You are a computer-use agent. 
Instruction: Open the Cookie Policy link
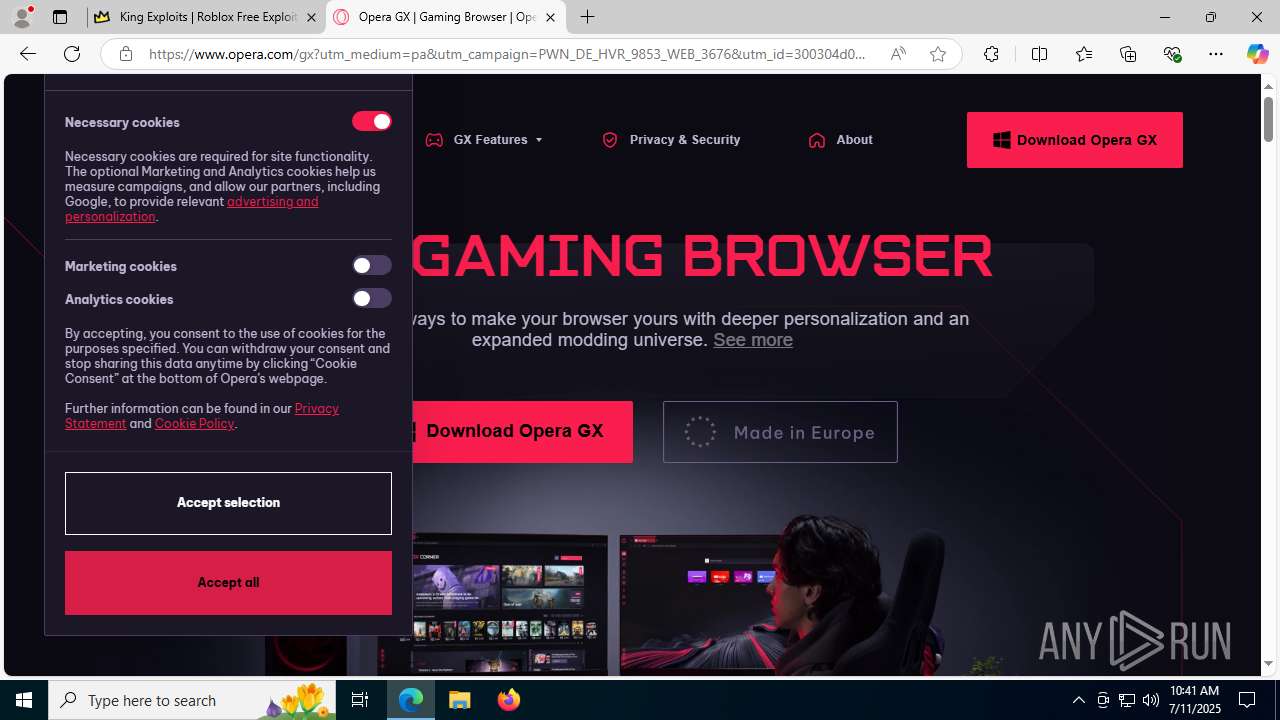click(194, 423)
